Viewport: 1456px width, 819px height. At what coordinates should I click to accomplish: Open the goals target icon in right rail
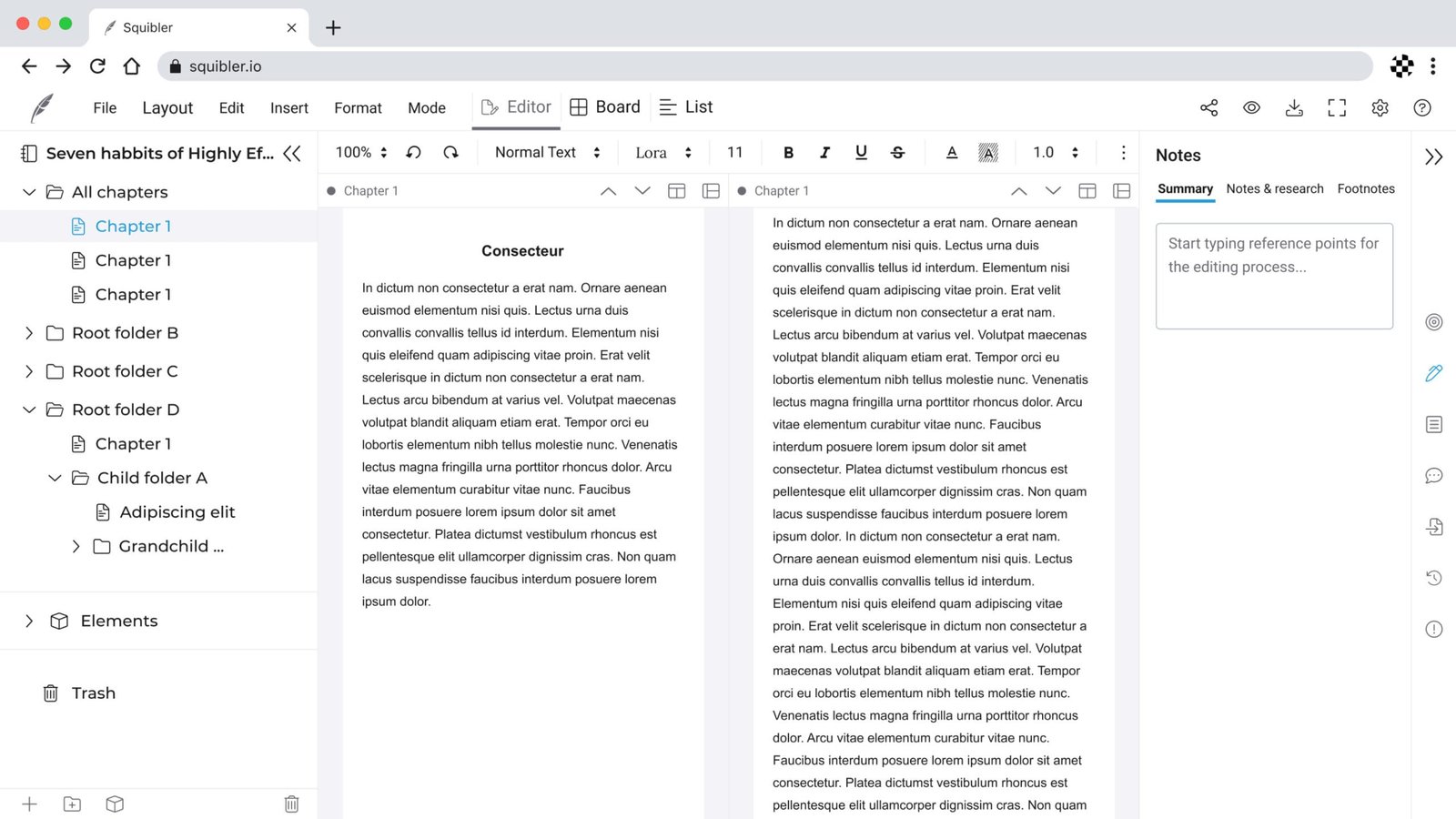coord(1434,322)
